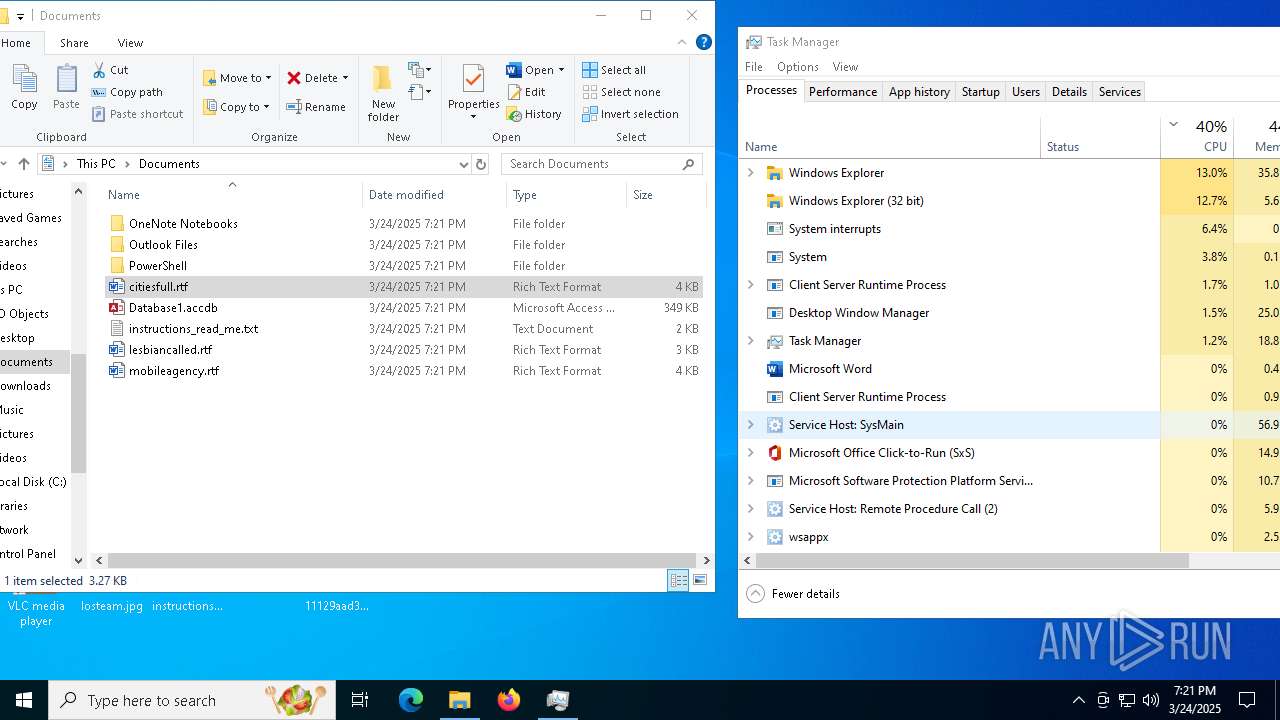Open the notification center icon
Screen dimensions: 1280x720
point(1247,700)
